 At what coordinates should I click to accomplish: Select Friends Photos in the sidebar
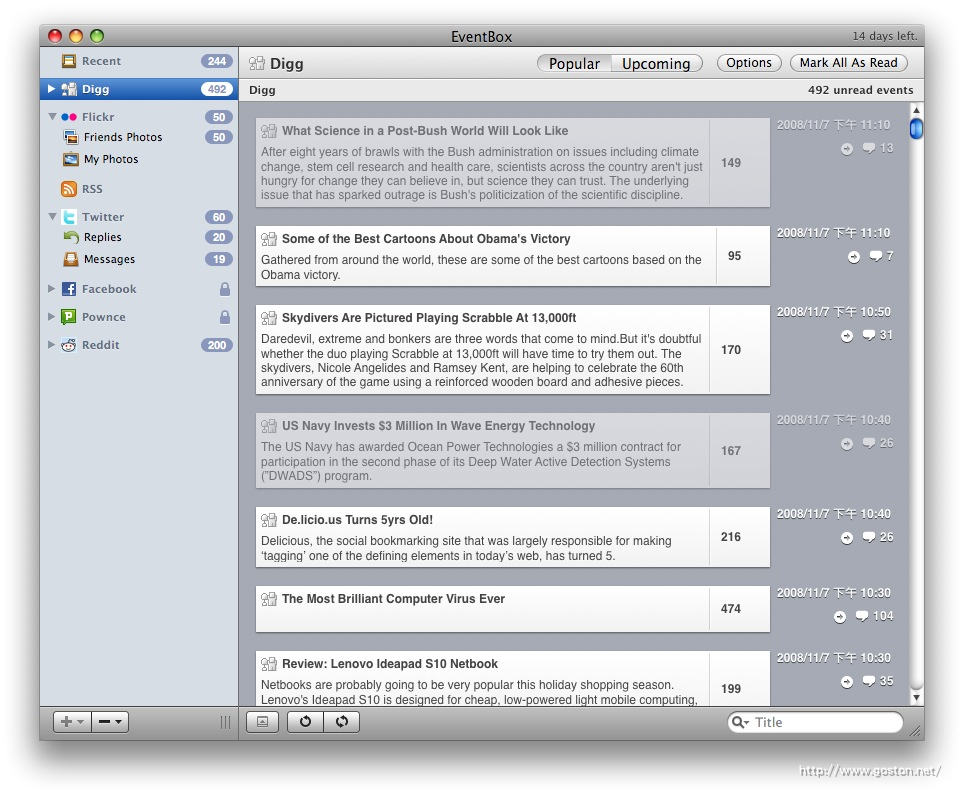(x=139, y=137)
